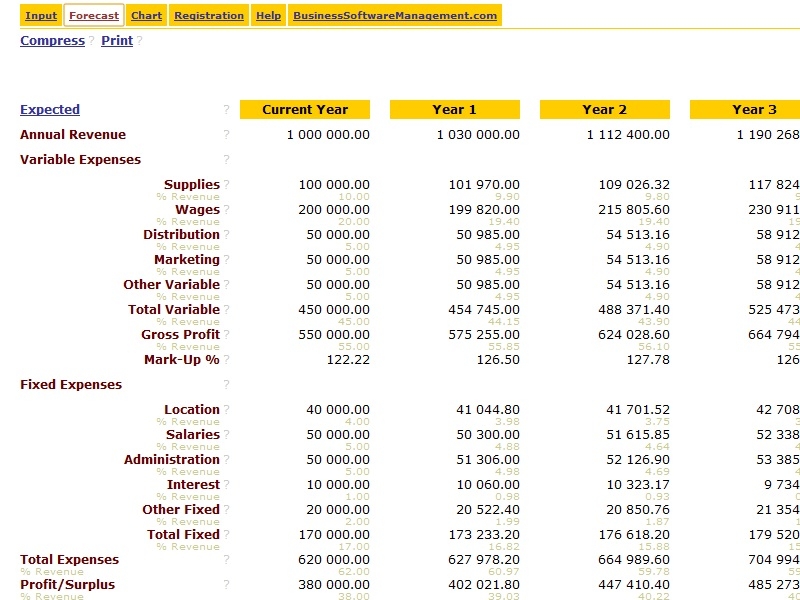Click help question mark for Interest
The height and width of the screenshot is (600, 800).
[x=226, y=485]
